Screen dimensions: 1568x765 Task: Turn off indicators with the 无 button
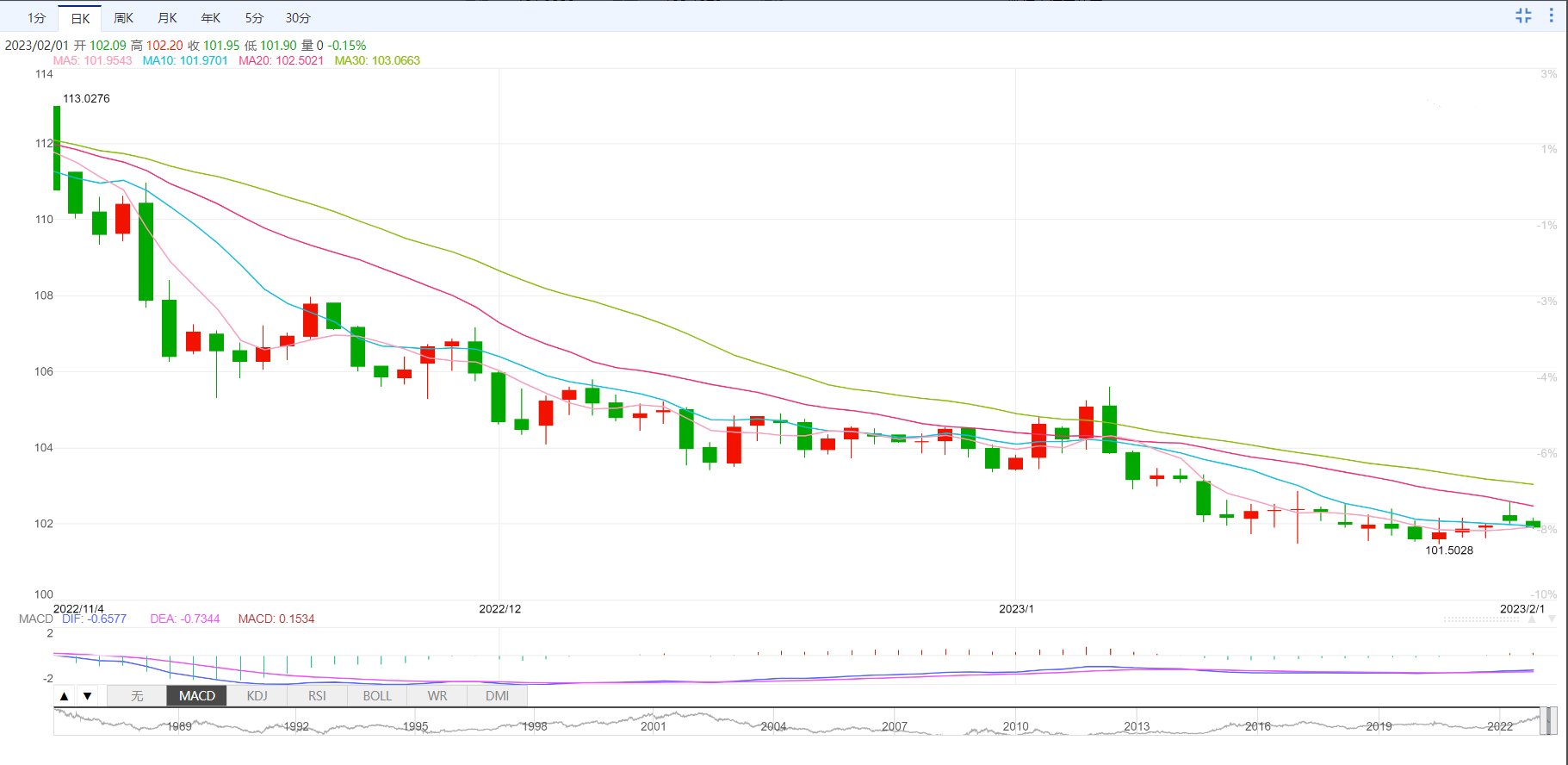[x=137, y=696]
